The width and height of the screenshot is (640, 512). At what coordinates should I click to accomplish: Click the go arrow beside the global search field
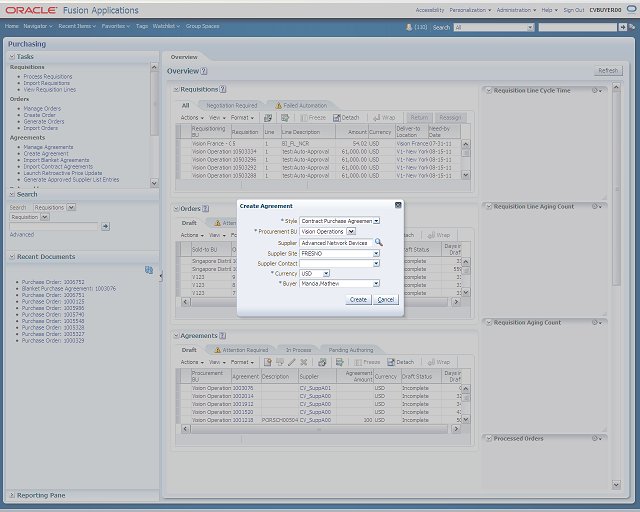coord(622,27)
